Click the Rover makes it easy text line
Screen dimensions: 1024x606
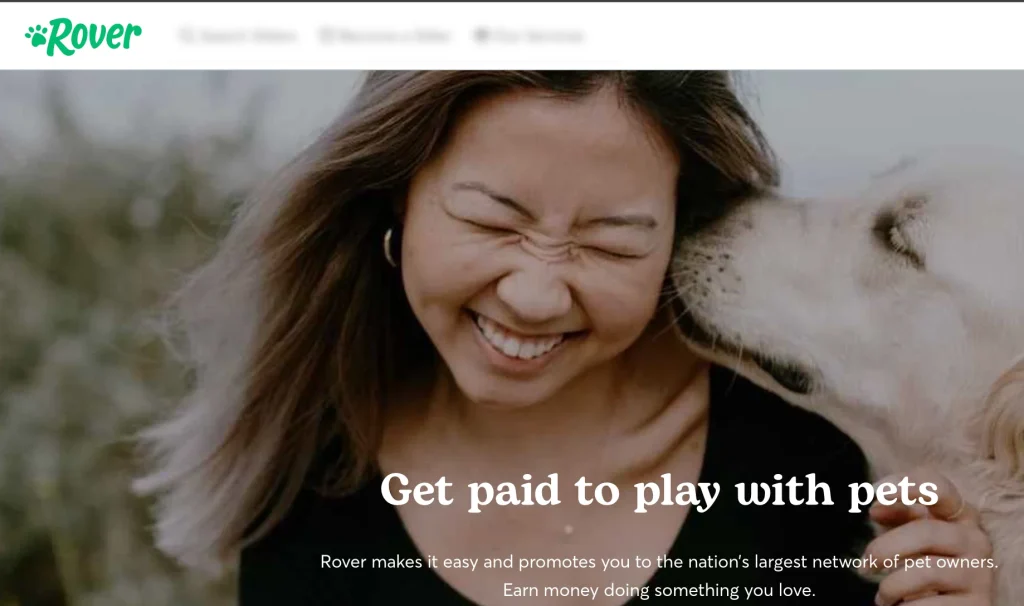[x=659, y=562]
